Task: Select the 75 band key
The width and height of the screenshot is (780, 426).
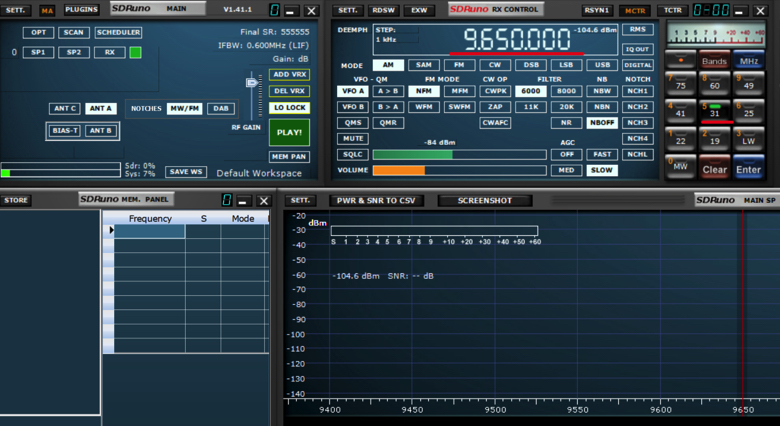Action: click(681, 84)
